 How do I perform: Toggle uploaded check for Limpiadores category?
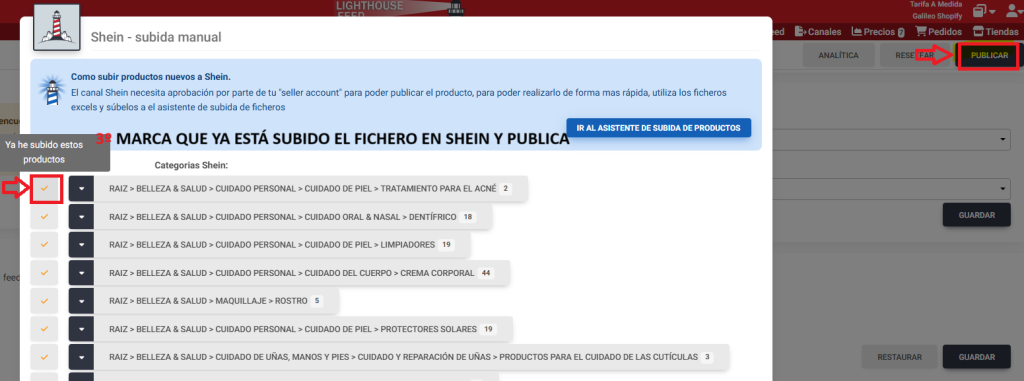tap(44, 244)
